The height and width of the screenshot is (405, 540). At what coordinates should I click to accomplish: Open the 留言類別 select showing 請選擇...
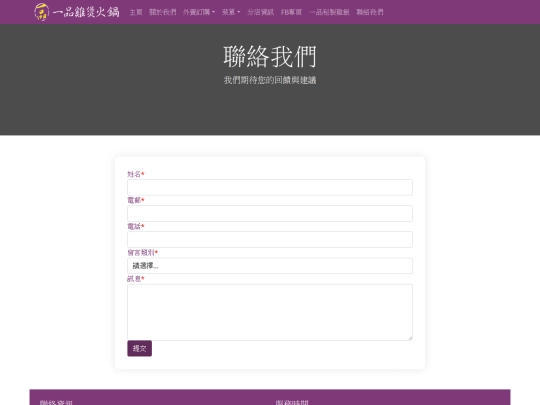[x=270, y=266]
